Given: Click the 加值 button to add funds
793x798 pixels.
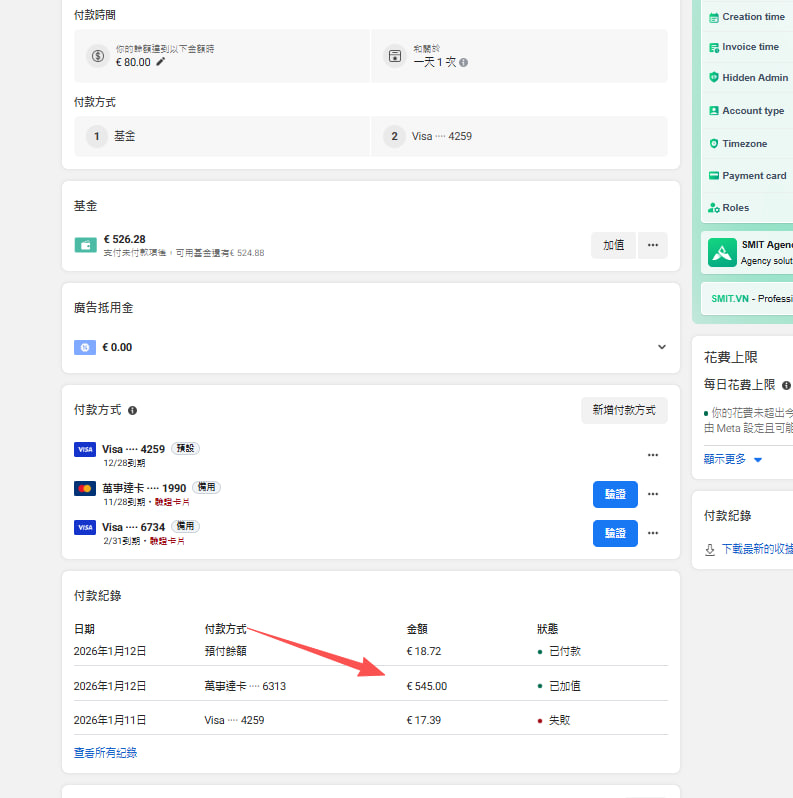Looking at the screenshot, I should click(x=613, y=245).
